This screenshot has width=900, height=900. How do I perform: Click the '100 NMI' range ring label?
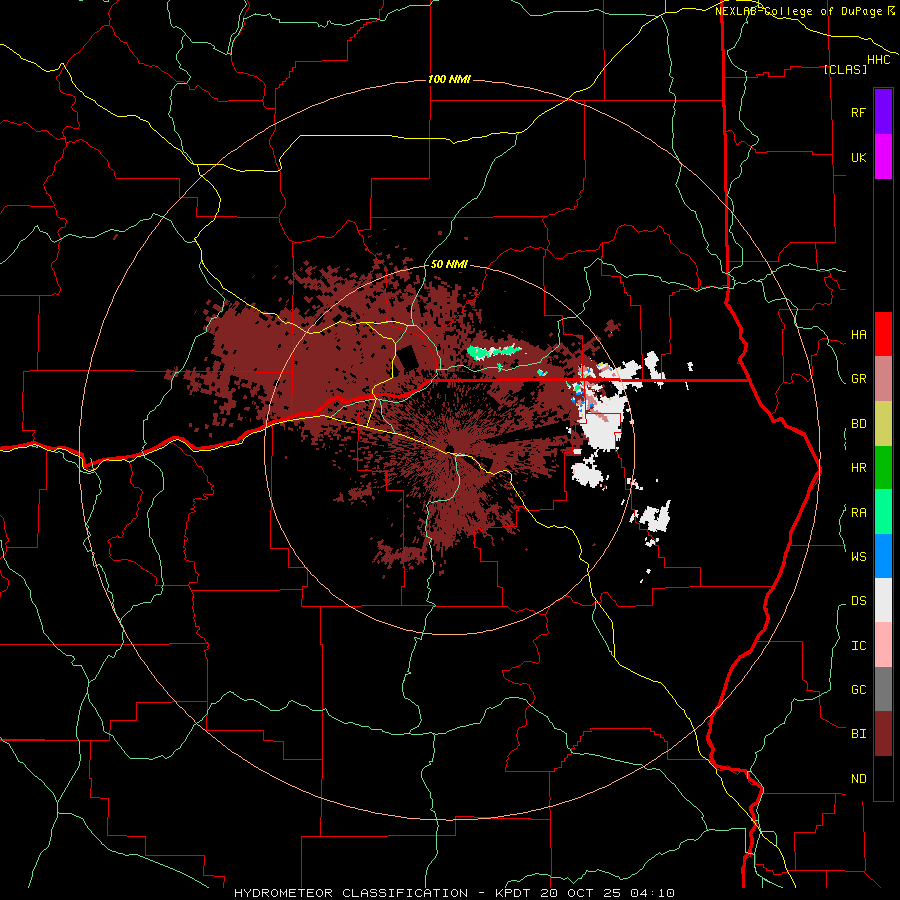coord(449,79)
